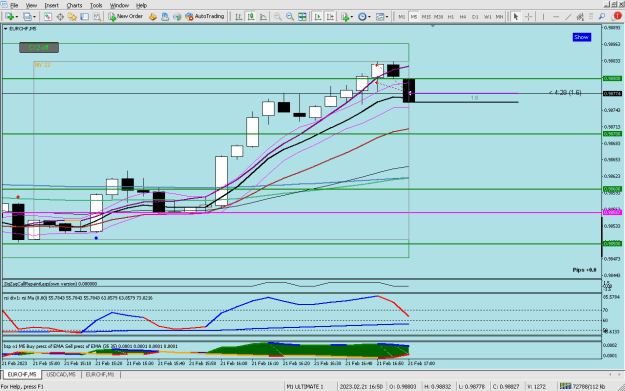Set the timeframe to H1
Image resolution: width=625 pixels, height=391 pixels.
[451, 17]
